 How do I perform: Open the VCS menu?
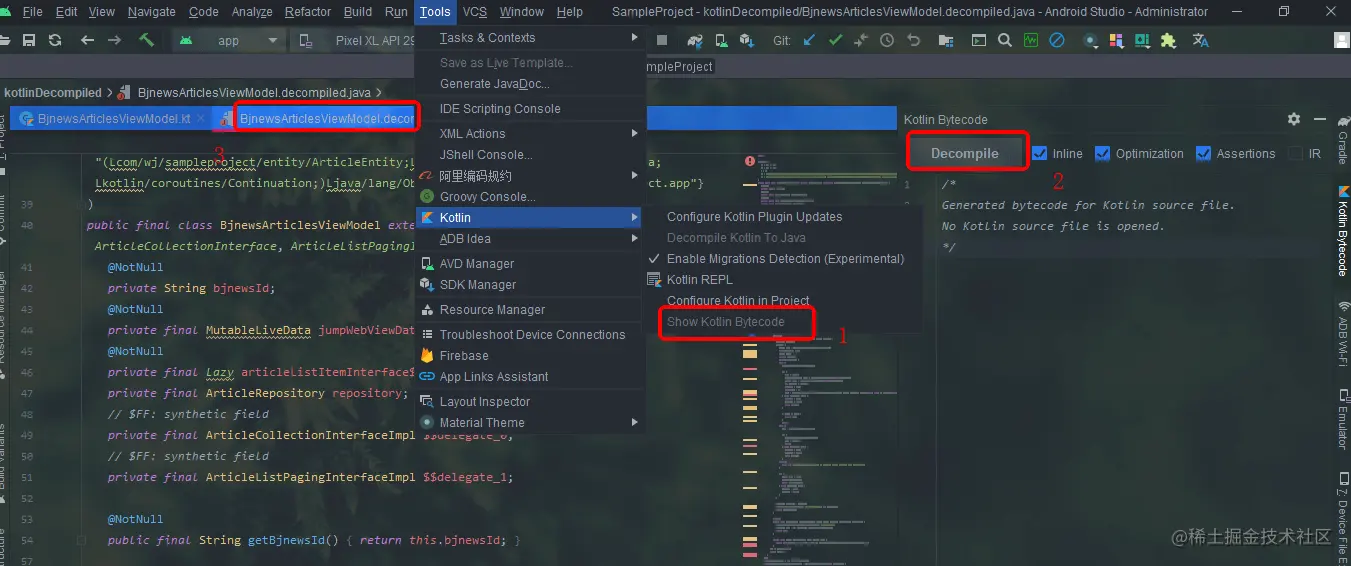[475, 12]
